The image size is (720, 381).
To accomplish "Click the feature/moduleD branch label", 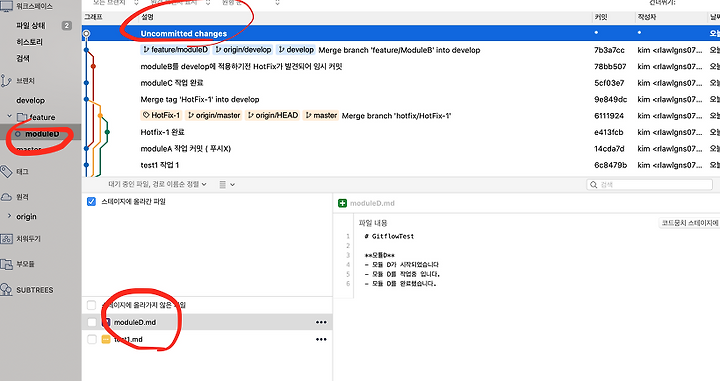I will click(x=175, y=50).
